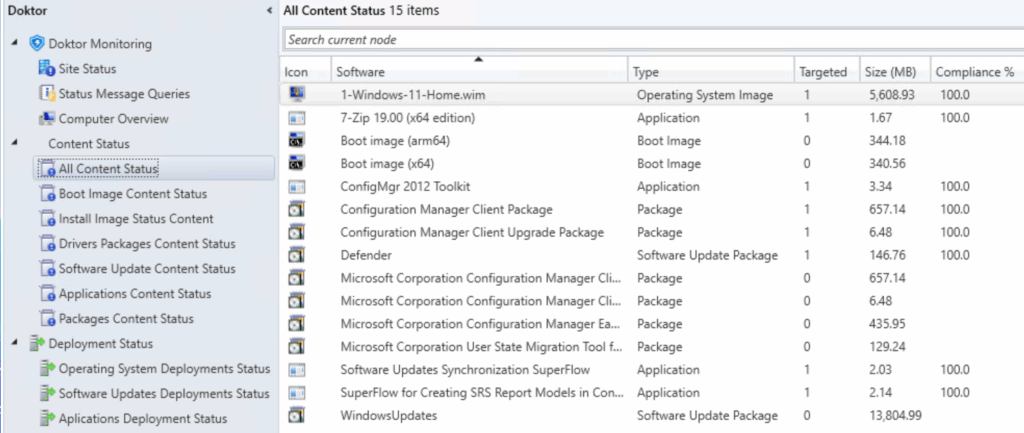
Task: Collapse the Doktor Monitoring tree node
Action: click(14, 44)
